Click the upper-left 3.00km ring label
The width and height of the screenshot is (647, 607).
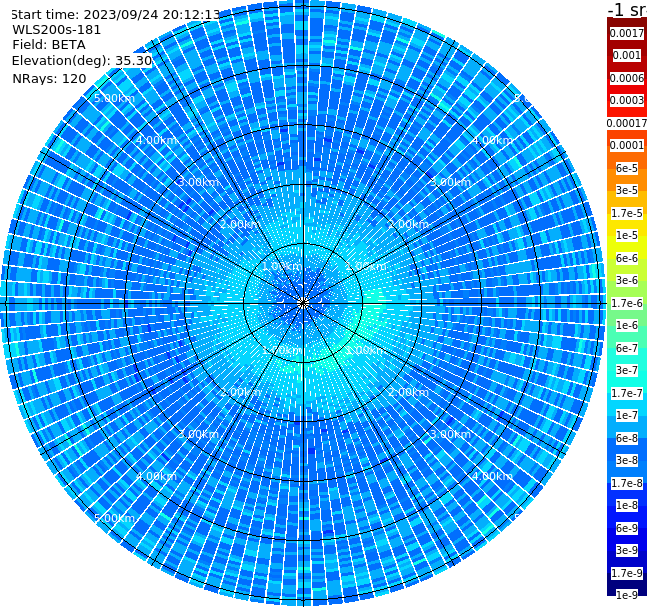(198, 182)
